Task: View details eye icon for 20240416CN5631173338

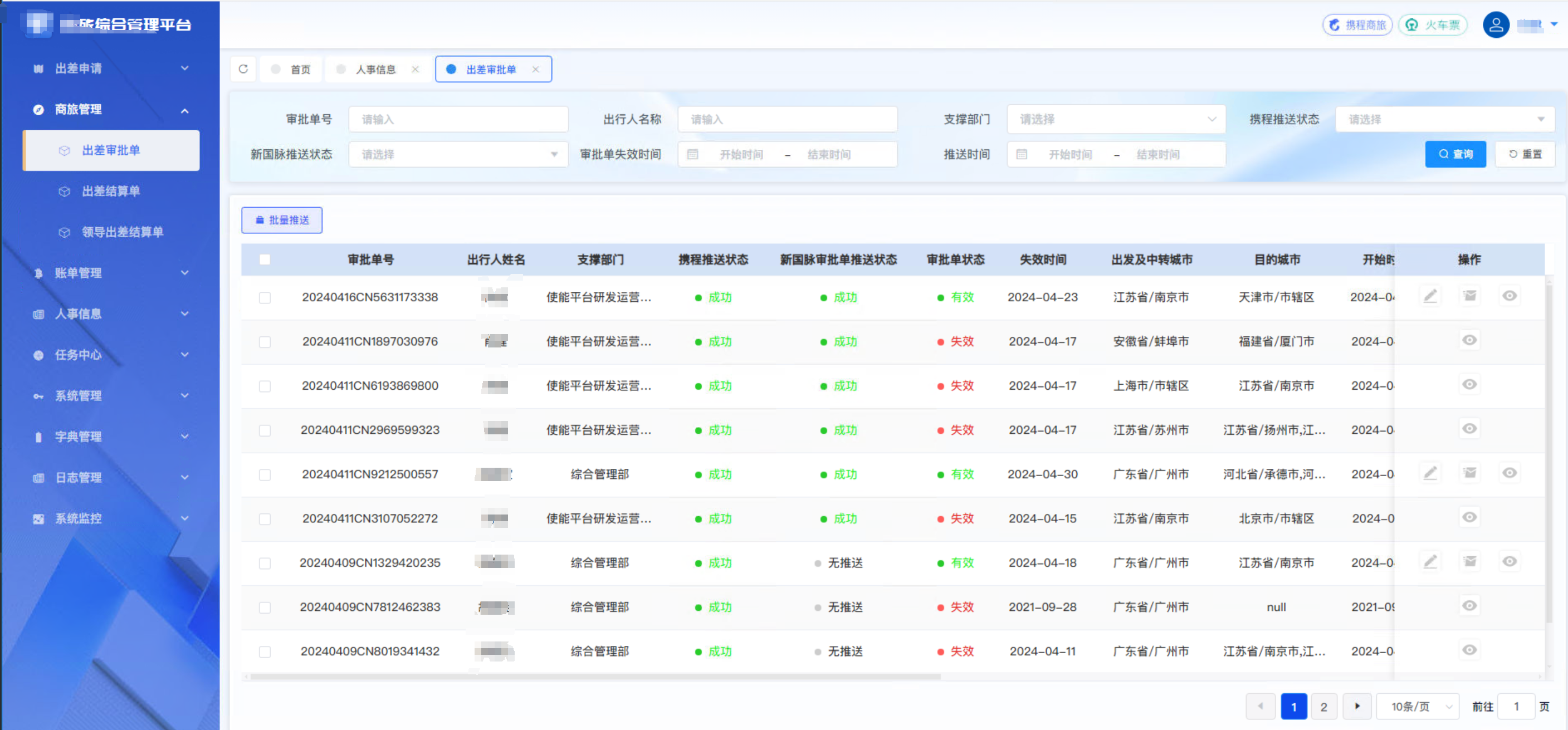Action: click(x=1509, y=296)
